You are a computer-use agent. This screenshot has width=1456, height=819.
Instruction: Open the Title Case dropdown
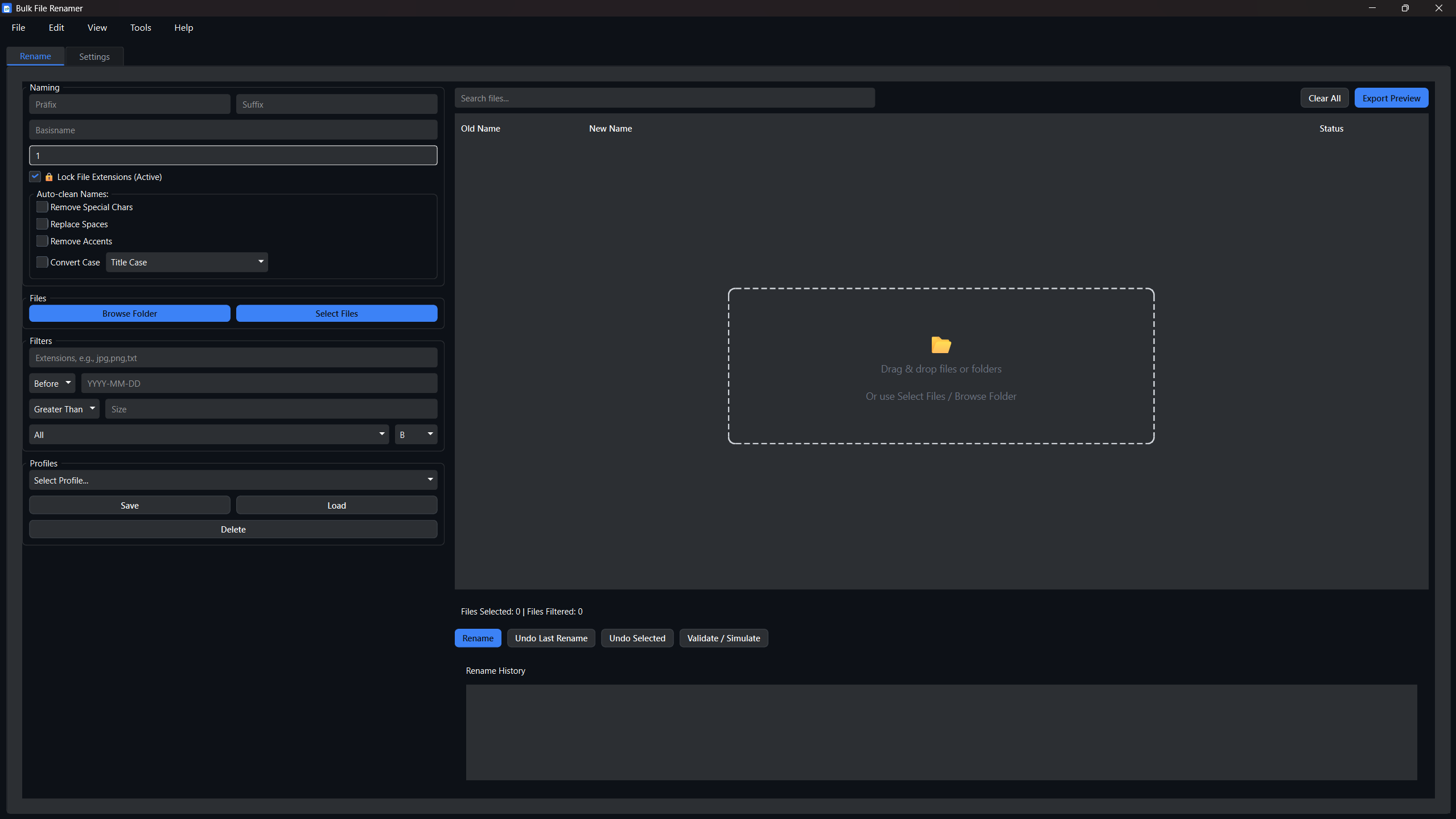[x=186, y=262]
